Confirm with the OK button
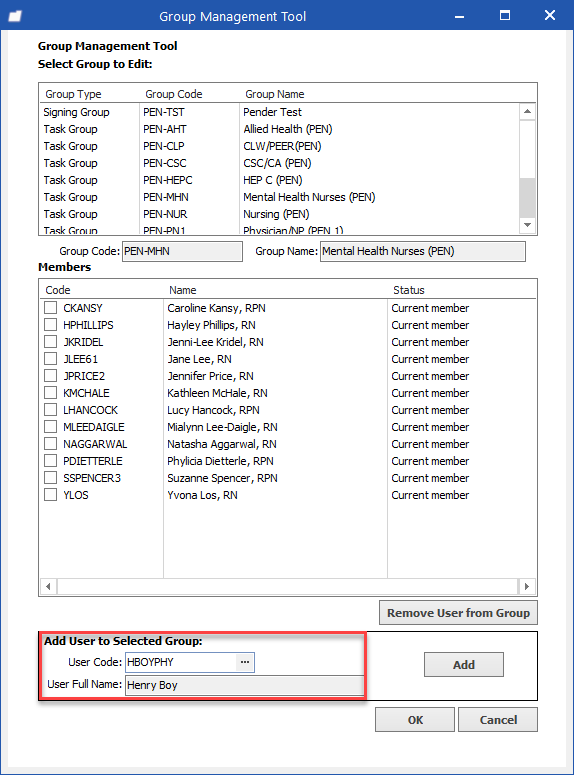 pos(415,720)
